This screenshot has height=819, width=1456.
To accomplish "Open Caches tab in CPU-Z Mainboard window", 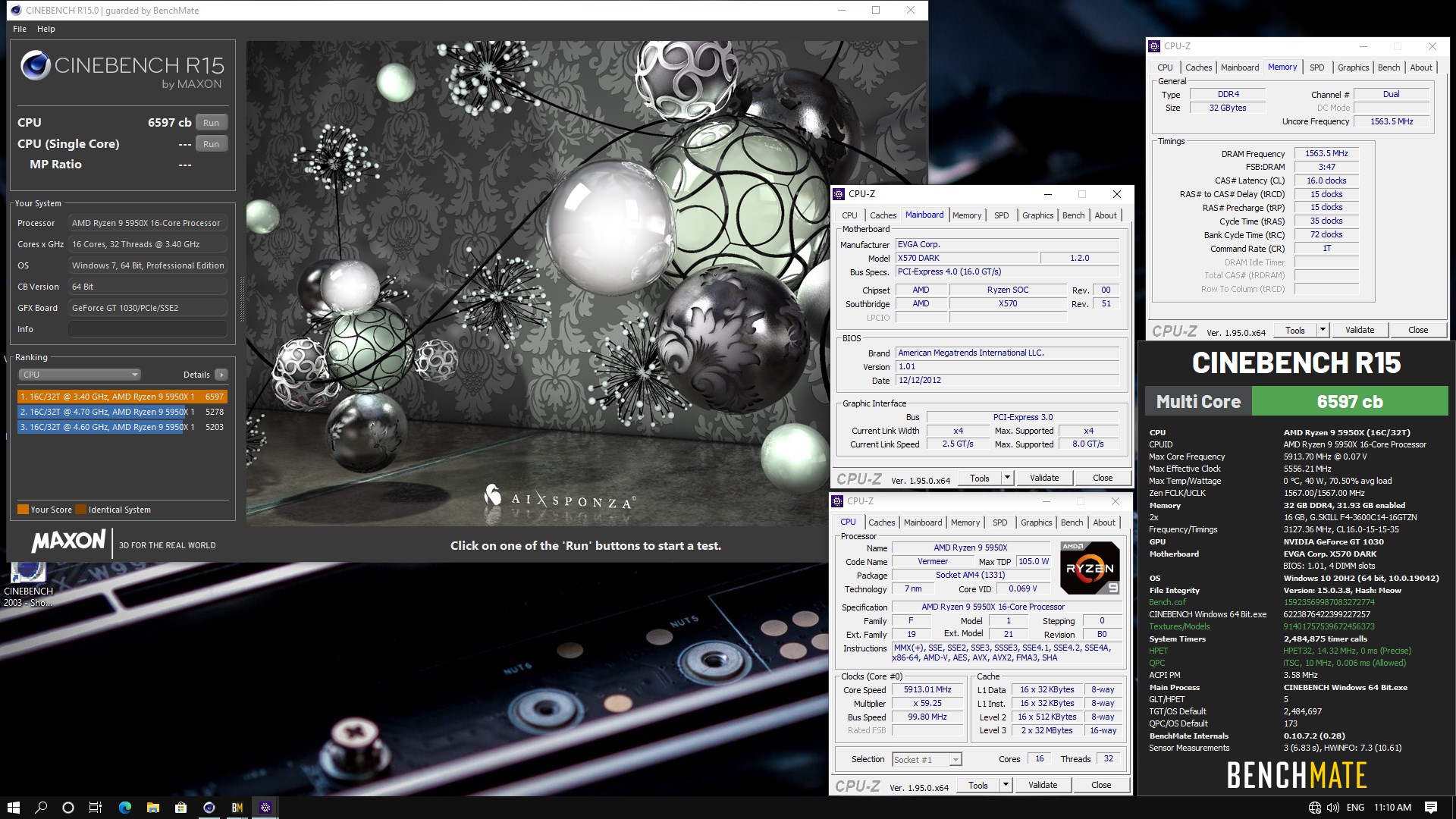I will point(883,215).
